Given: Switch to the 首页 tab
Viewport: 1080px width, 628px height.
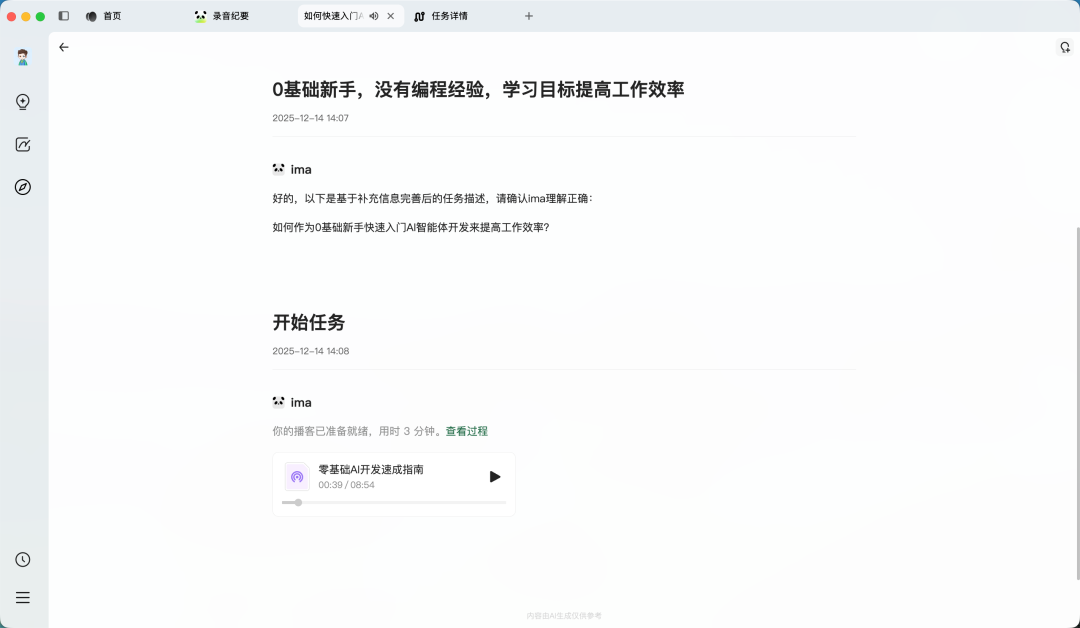Looking at the screenshot, I should (x=103, y=15).
